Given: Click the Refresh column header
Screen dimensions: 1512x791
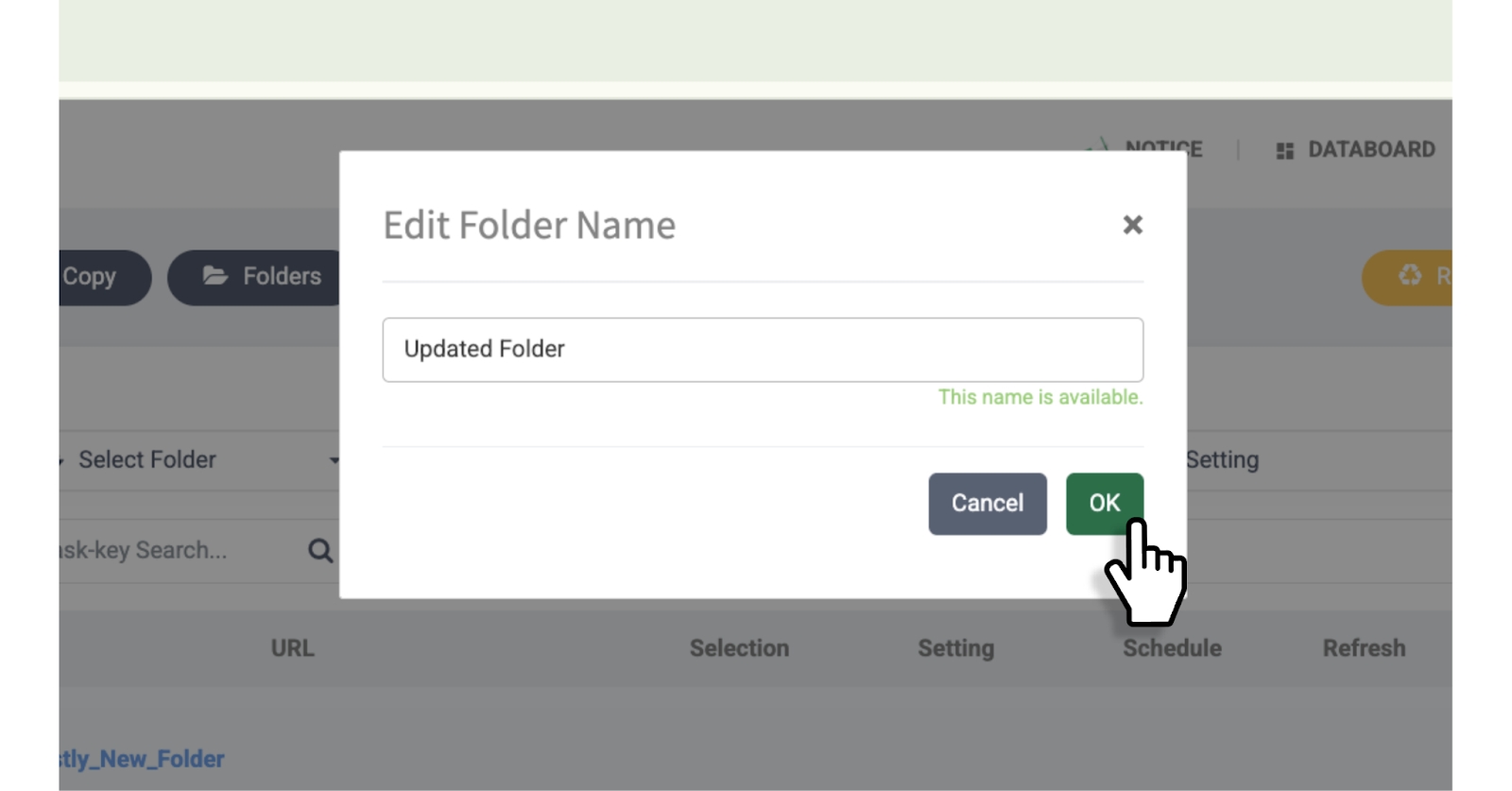Looking at the screenshot, I should [x=1363, y=648].
